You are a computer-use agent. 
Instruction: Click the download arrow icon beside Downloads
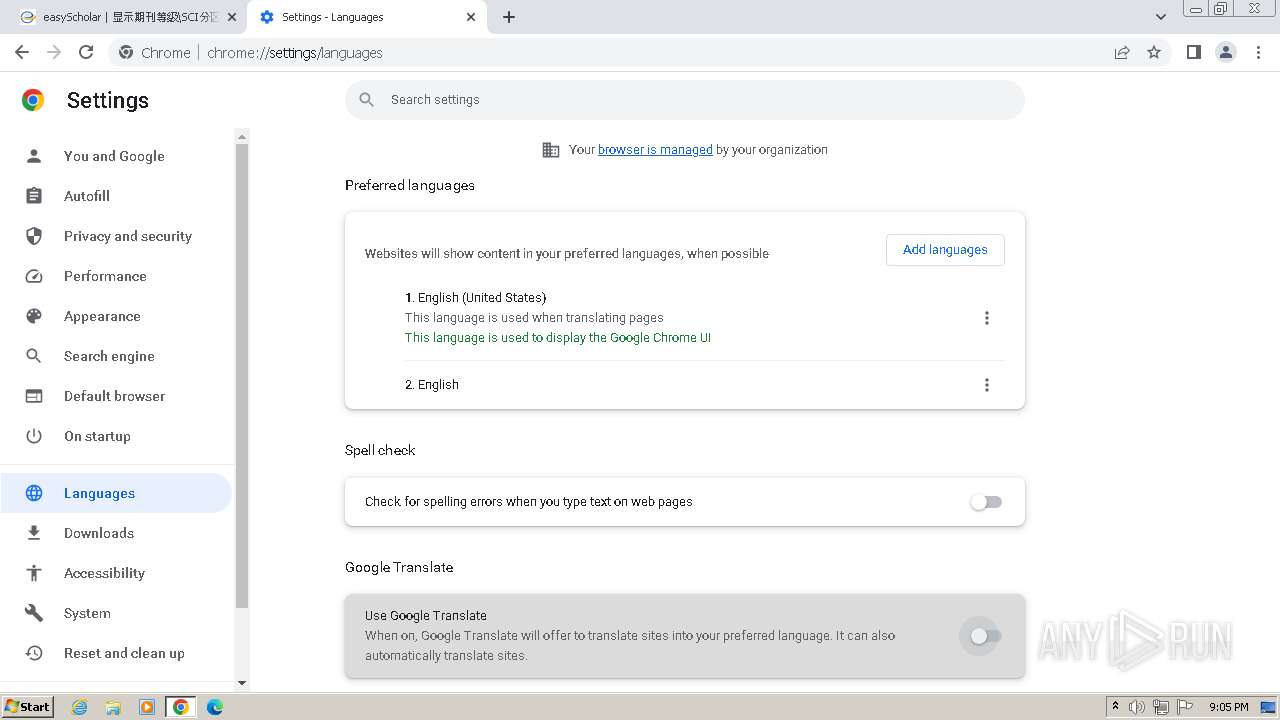tap(34, 533)
